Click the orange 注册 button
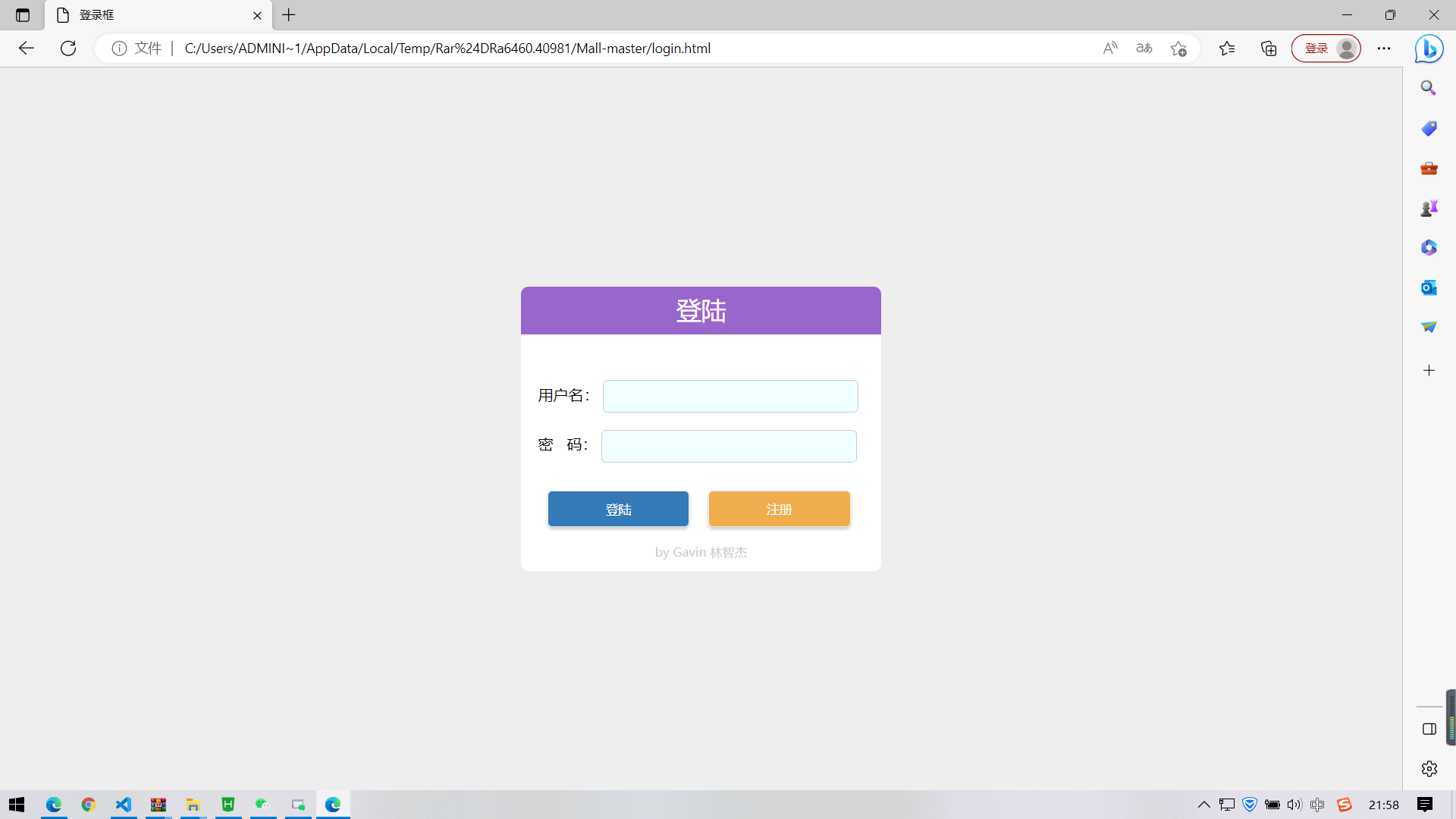The width and height of the screenshot is (1456, 819). (x=779, y=509)
